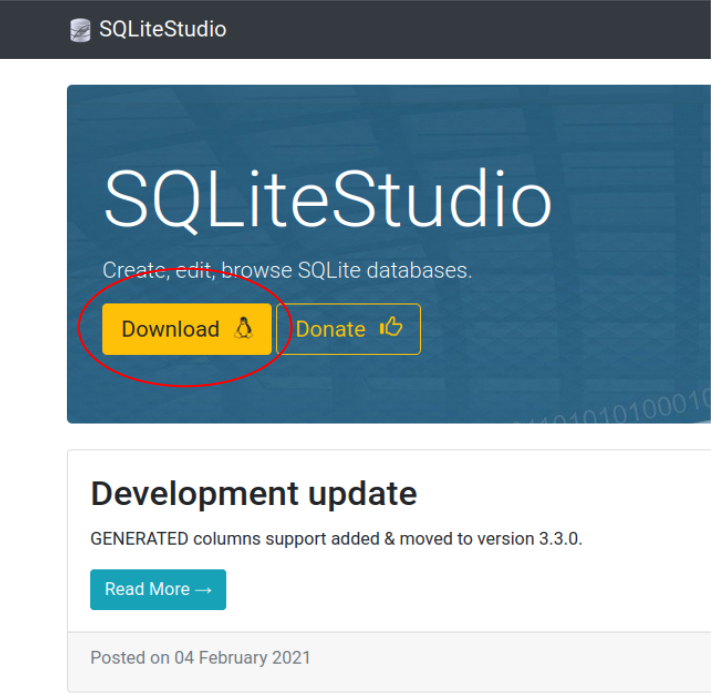Open the SQLiteStudio brand link in navbar

click(x=162, y=29)
